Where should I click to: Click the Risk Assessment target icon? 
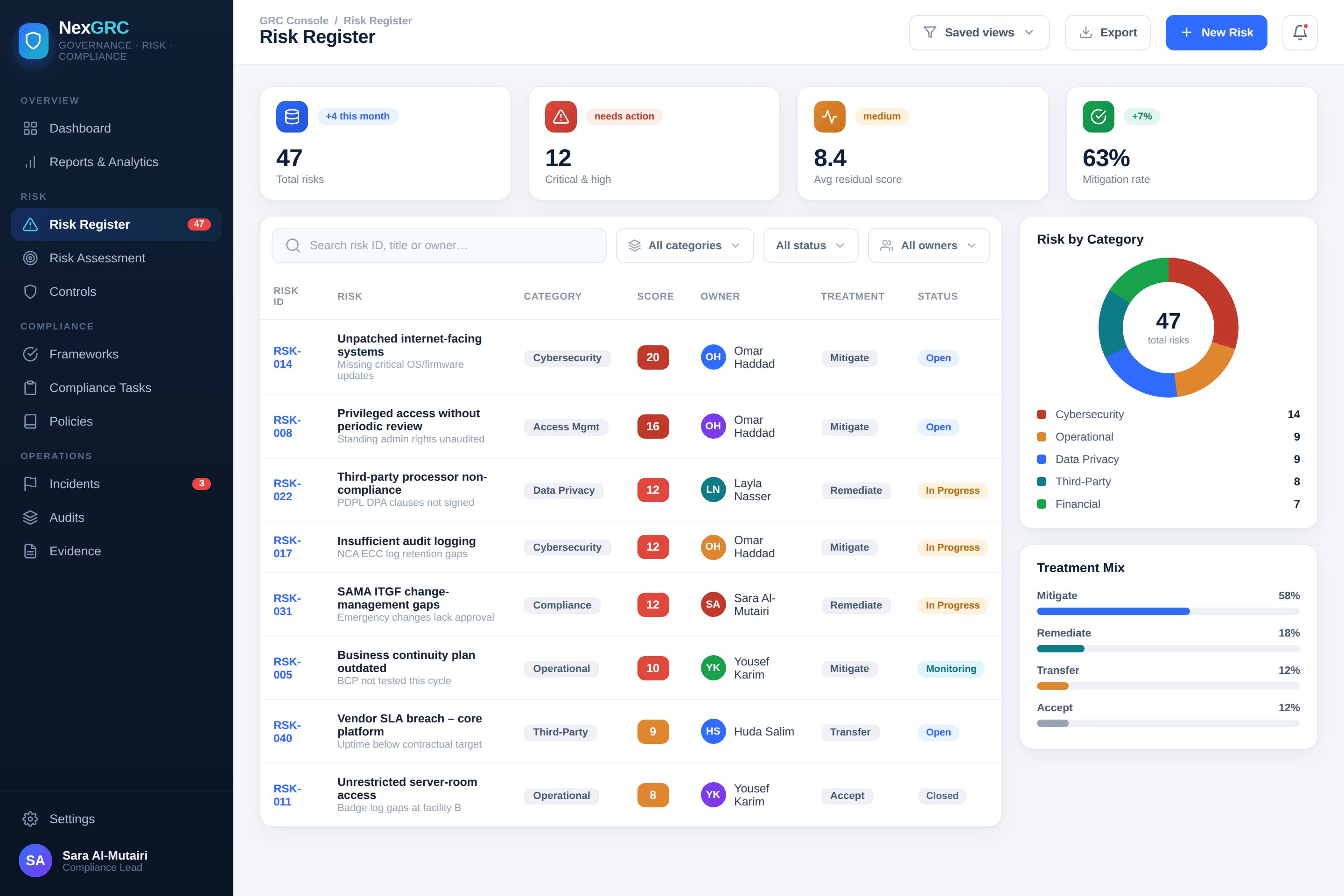coord(30,258)
